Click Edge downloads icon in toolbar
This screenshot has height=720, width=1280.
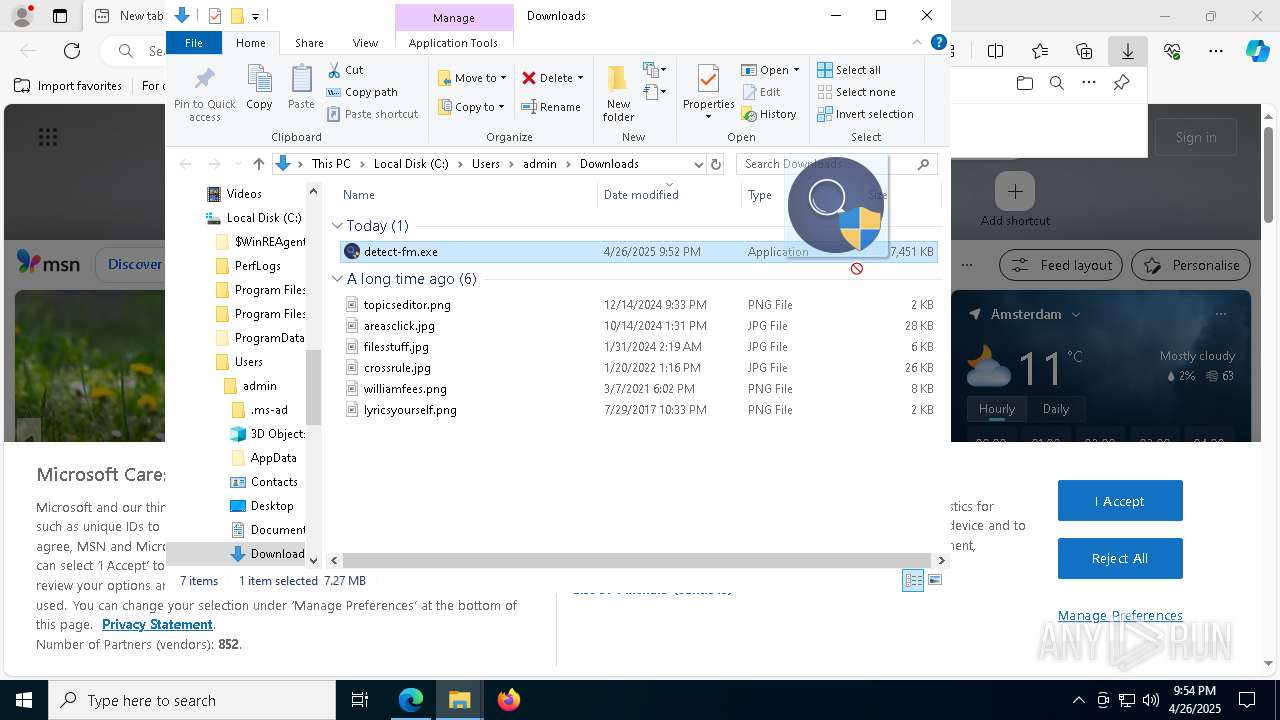(x=1128, y=51)
